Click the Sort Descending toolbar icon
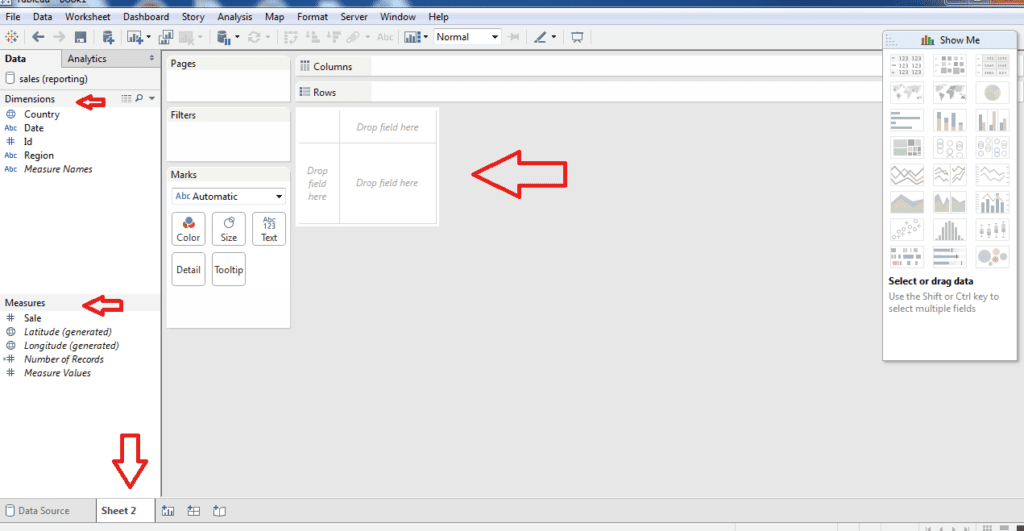Screen dimensions: 1024x531 (x=334, y=37)
